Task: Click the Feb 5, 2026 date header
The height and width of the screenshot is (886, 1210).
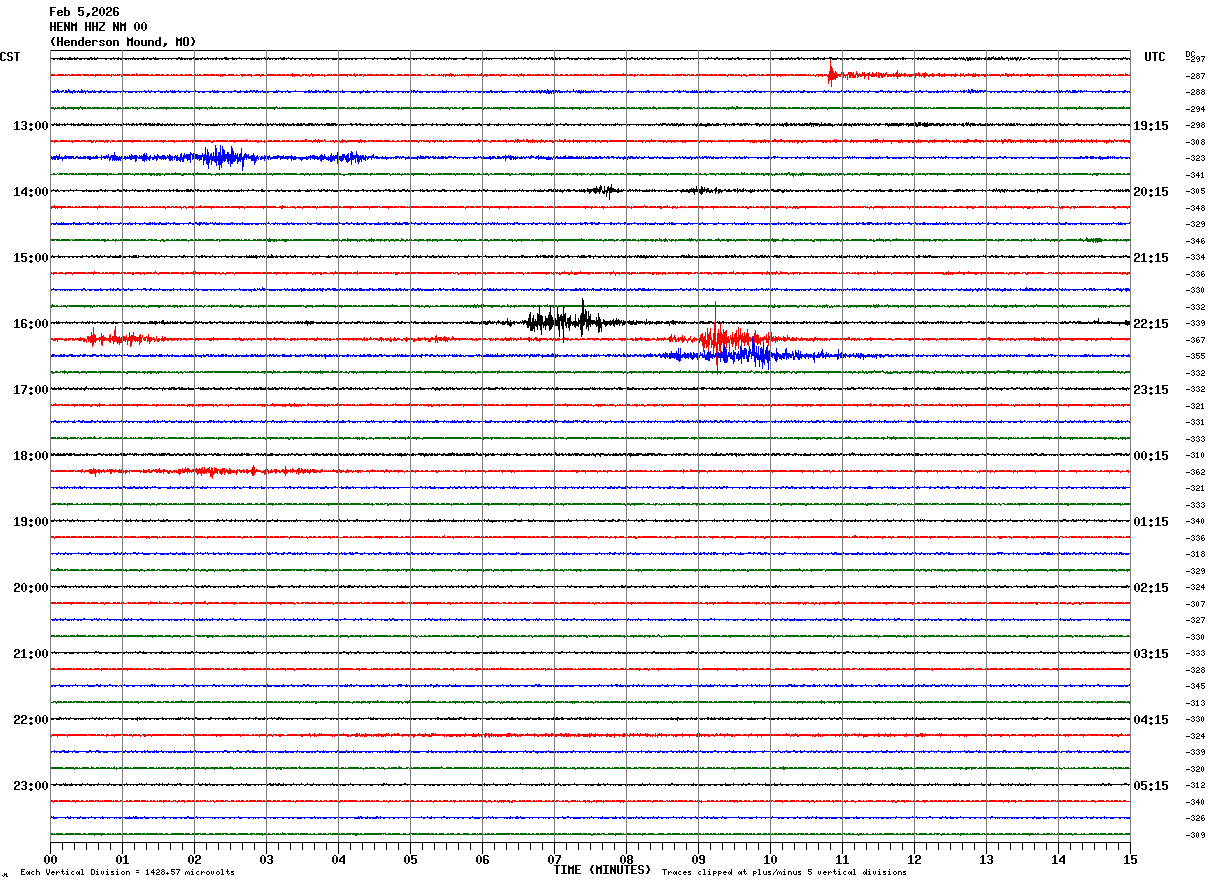Action: pos(84,12)
